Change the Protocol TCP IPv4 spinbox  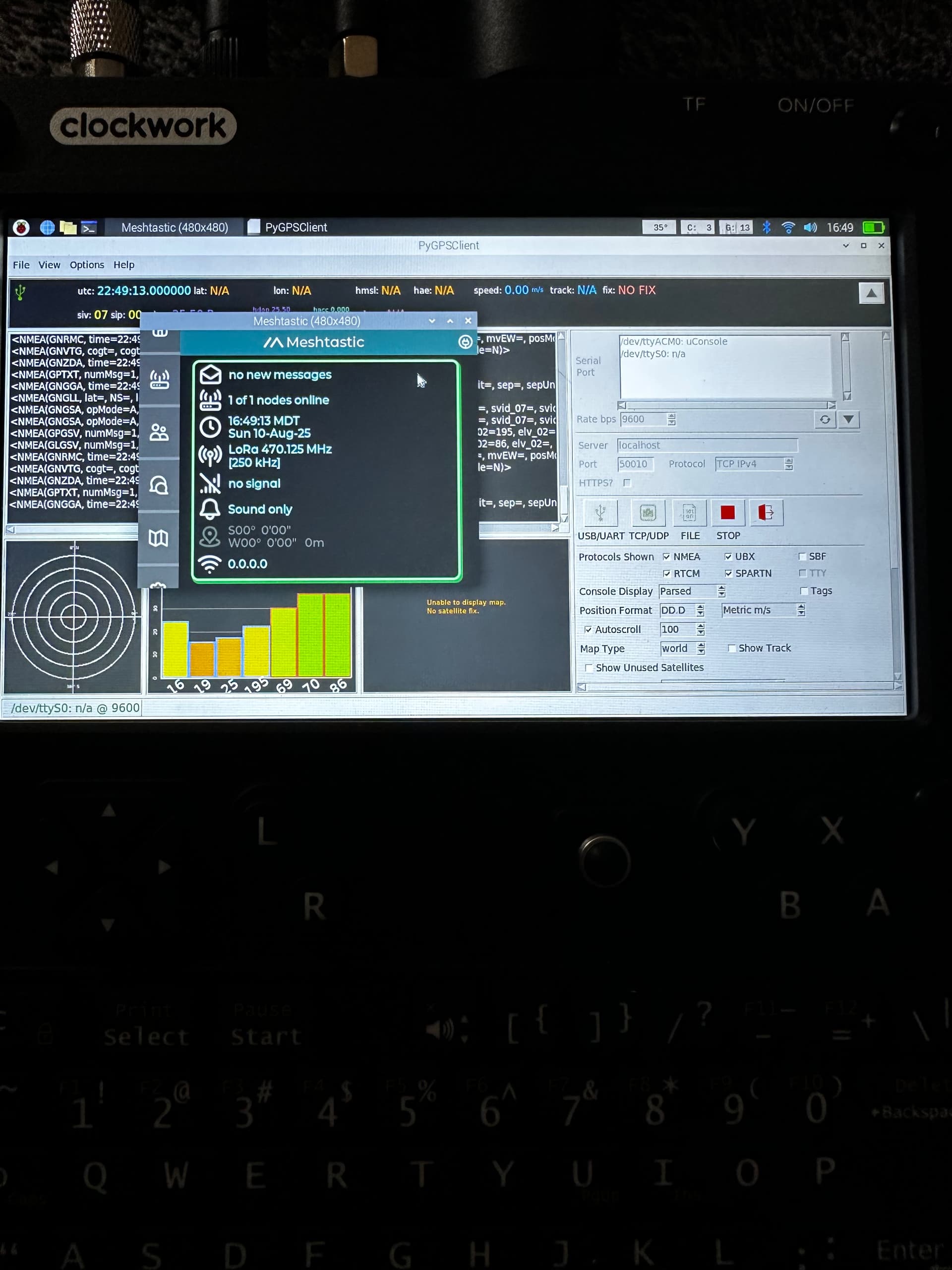(754, 464)
